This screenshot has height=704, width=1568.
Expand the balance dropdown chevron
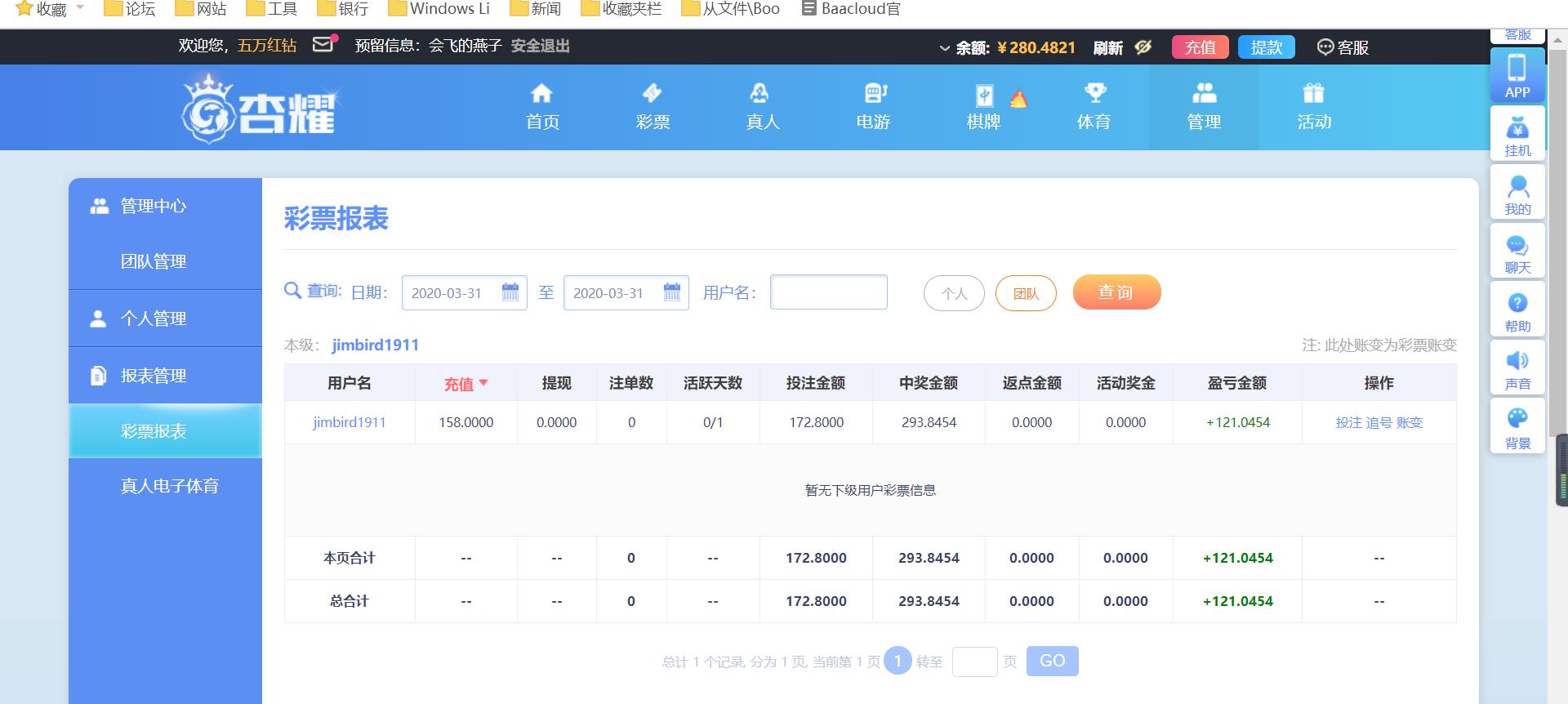(x=945, y=48)
